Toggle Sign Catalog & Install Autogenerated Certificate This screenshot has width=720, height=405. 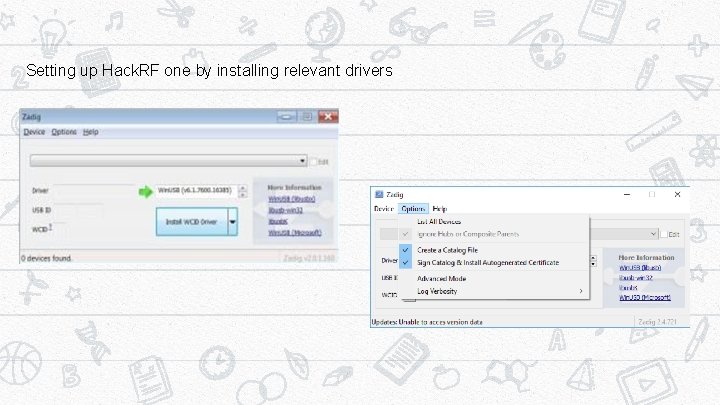(x=494, y=263)
